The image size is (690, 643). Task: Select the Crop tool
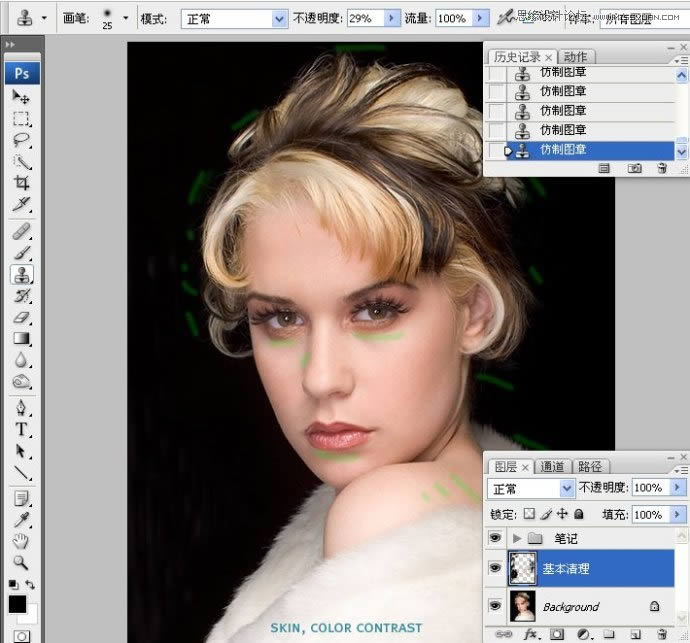coord(21,183)
